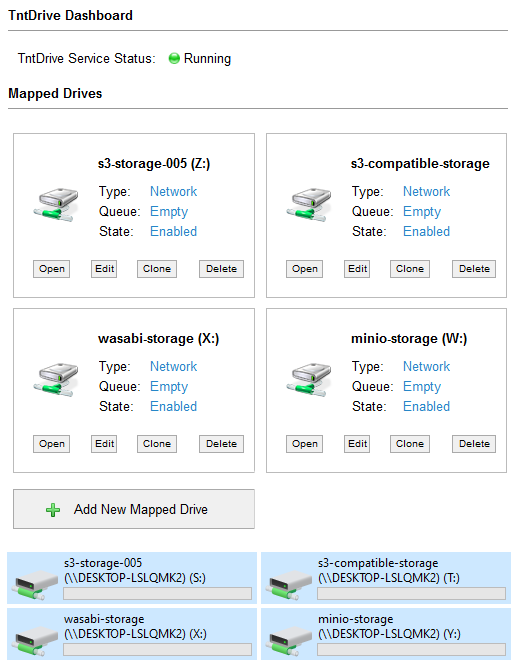
Task: Open the minio-storage (W:) drive
Action: (305, 444)
